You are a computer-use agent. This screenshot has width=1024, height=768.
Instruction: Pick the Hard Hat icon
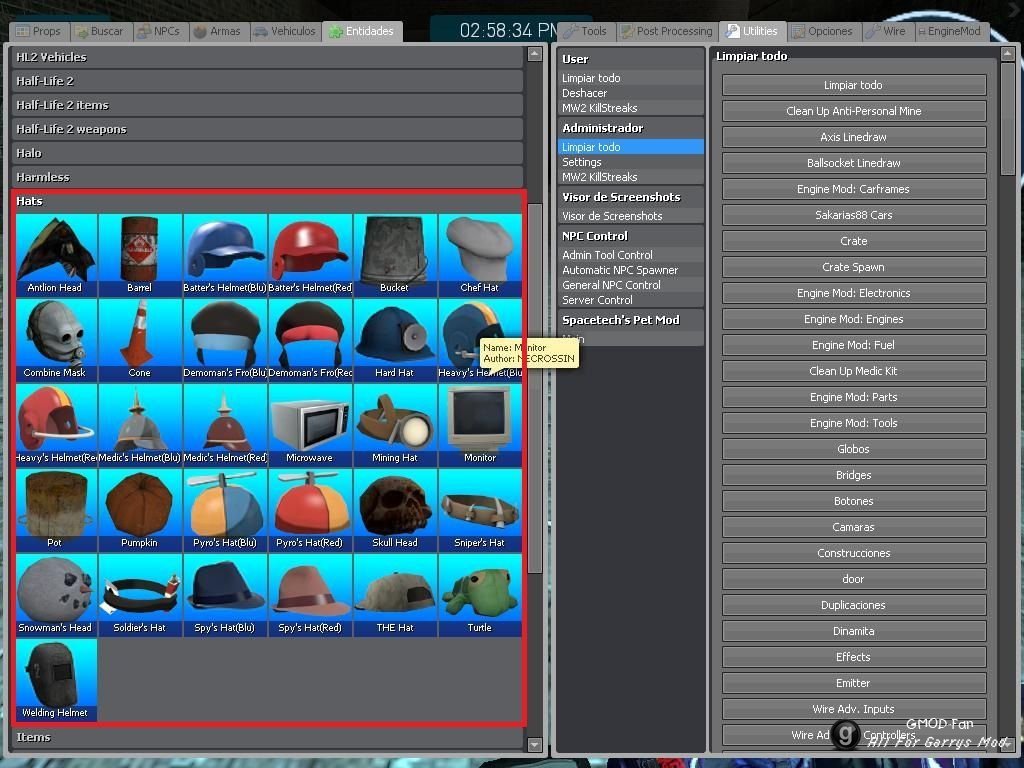tap(395, 340)
